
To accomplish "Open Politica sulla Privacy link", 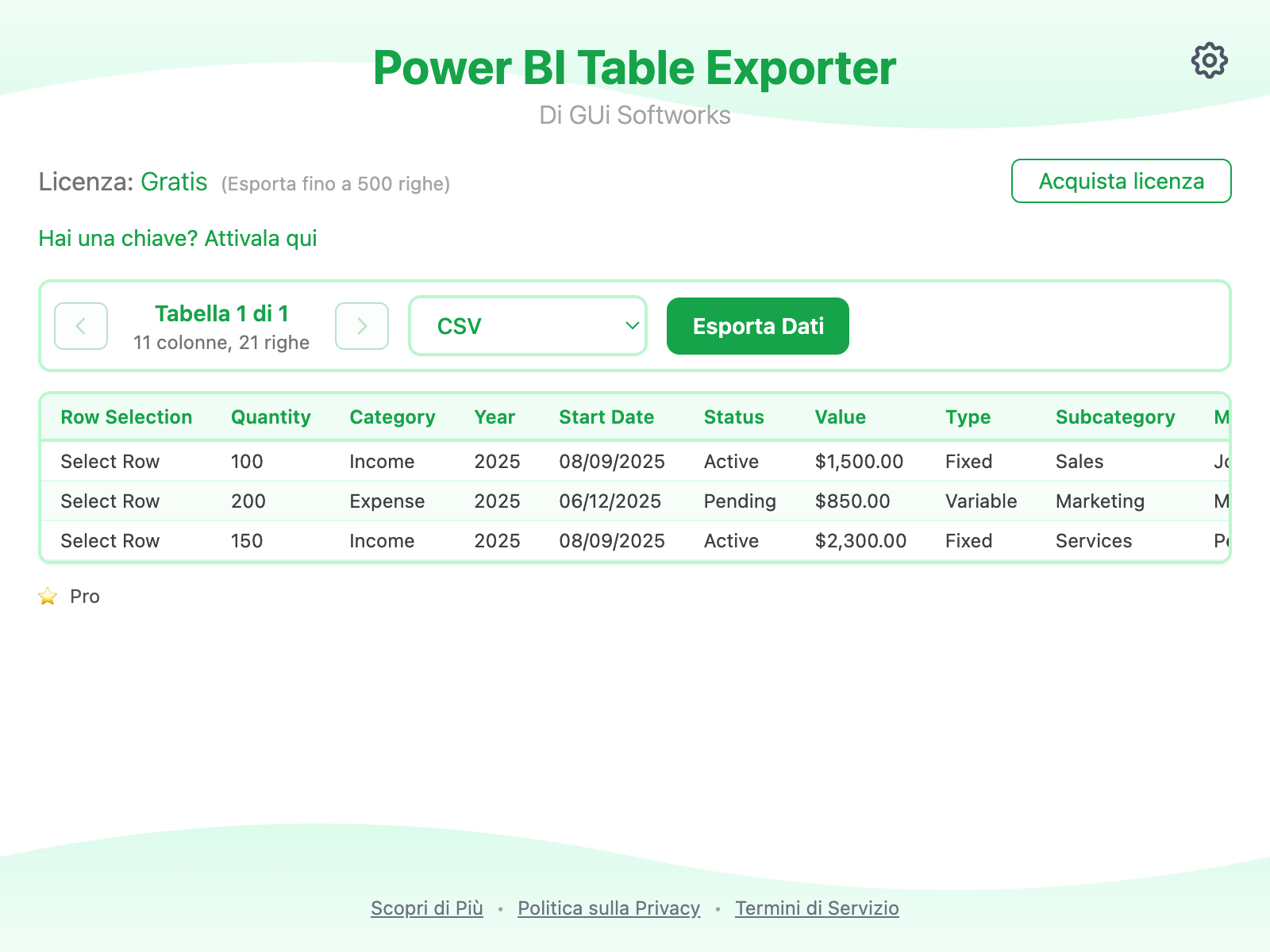I will [609, 908].
